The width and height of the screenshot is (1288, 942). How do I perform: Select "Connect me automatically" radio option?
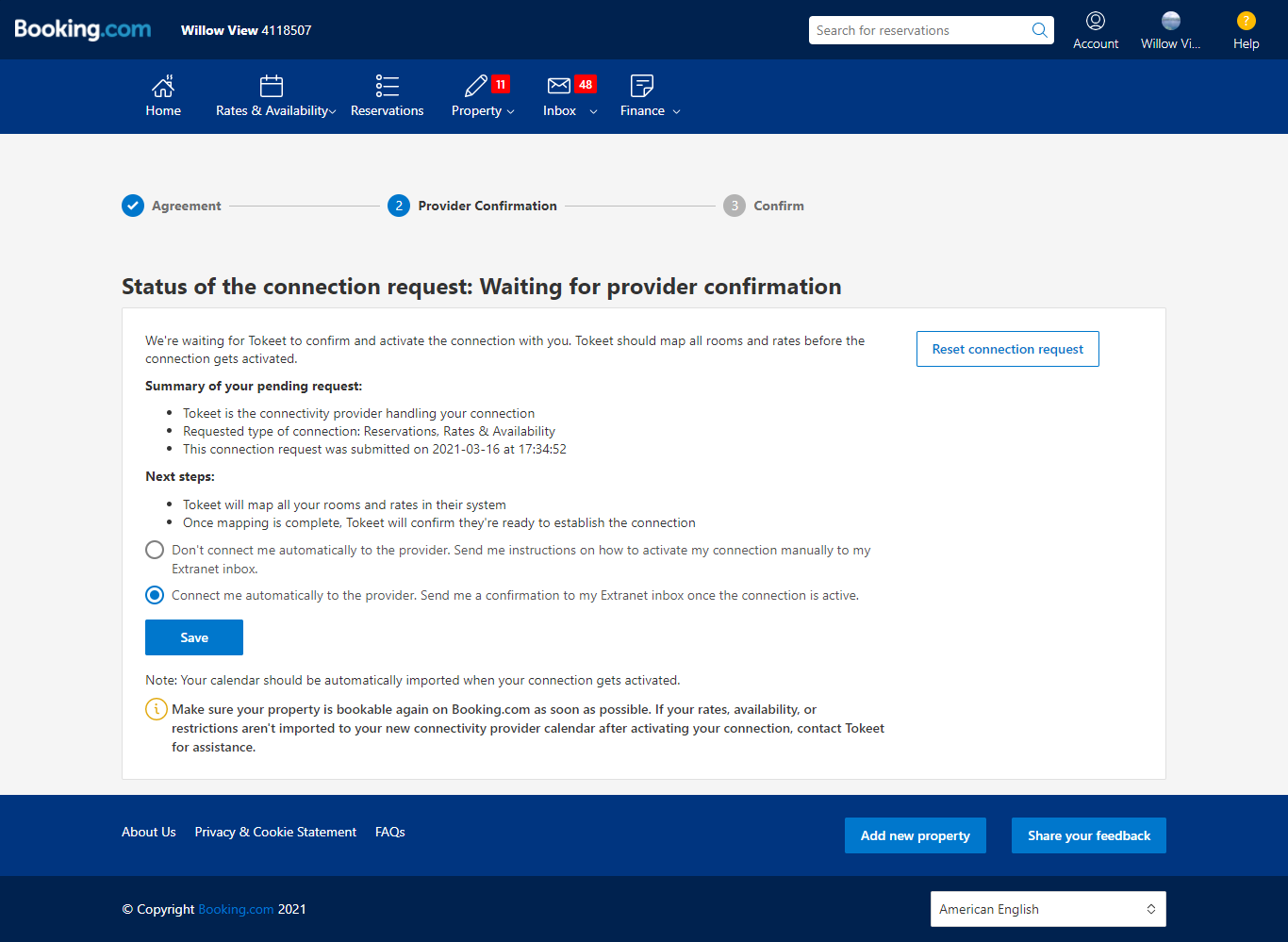click(155, 595)
